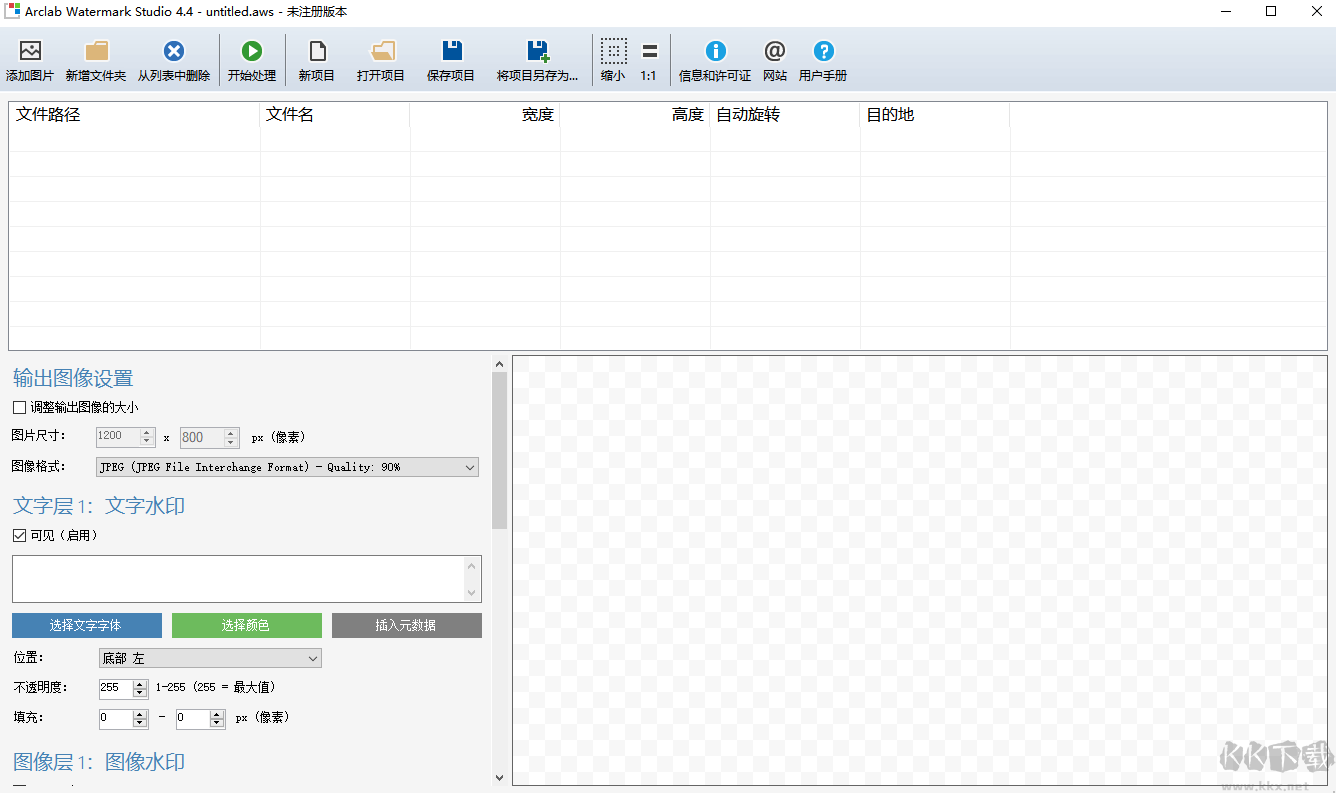The width and height of the screenshot is (1336, 793).
Task: Click the 新增文件夹 folder icon
Action: (96, 52)
